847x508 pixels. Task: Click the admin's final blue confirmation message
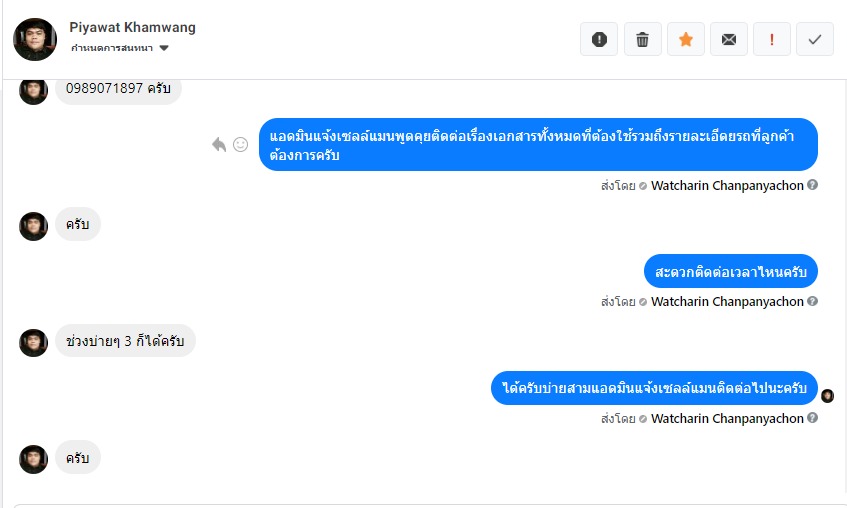pos(654,388)
